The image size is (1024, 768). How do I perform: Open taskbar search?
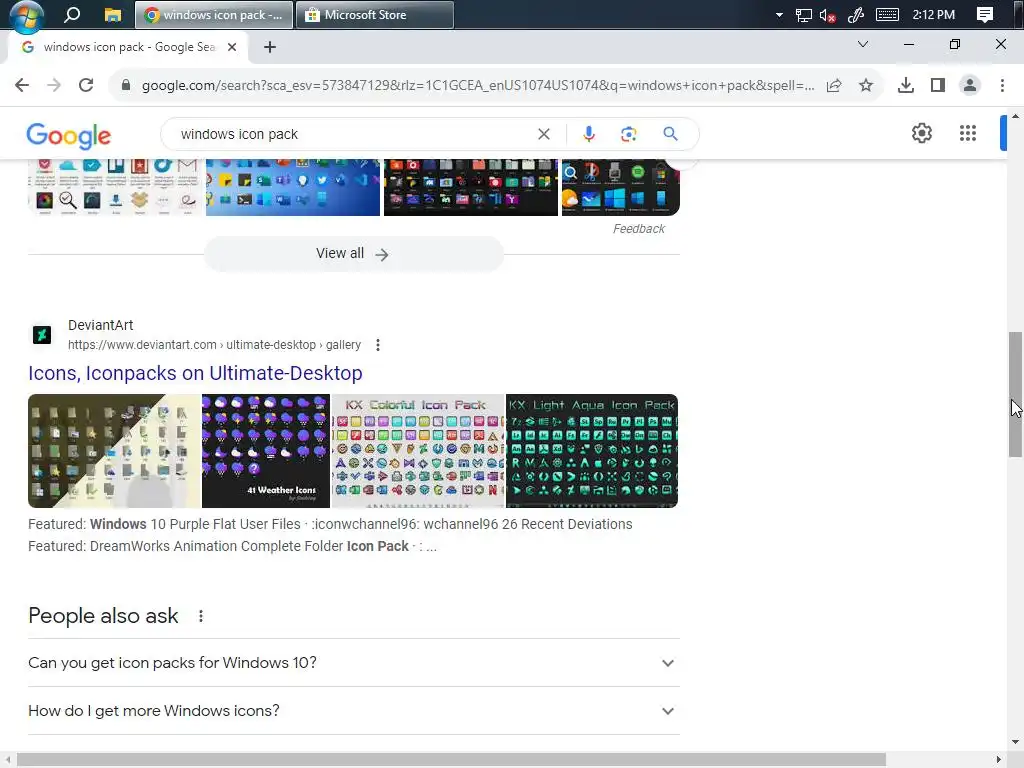72,14
